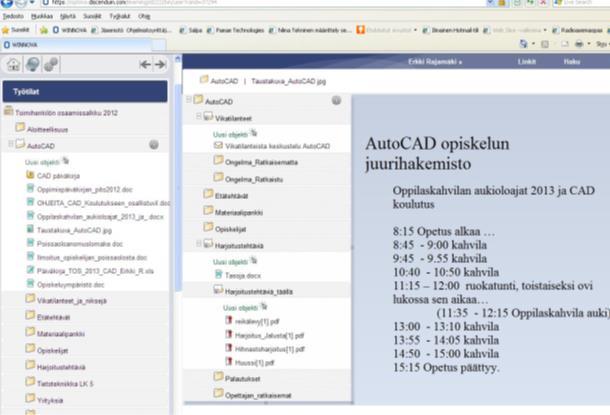
Task: Open the Salpa favorites bar link
Action: 191,30
